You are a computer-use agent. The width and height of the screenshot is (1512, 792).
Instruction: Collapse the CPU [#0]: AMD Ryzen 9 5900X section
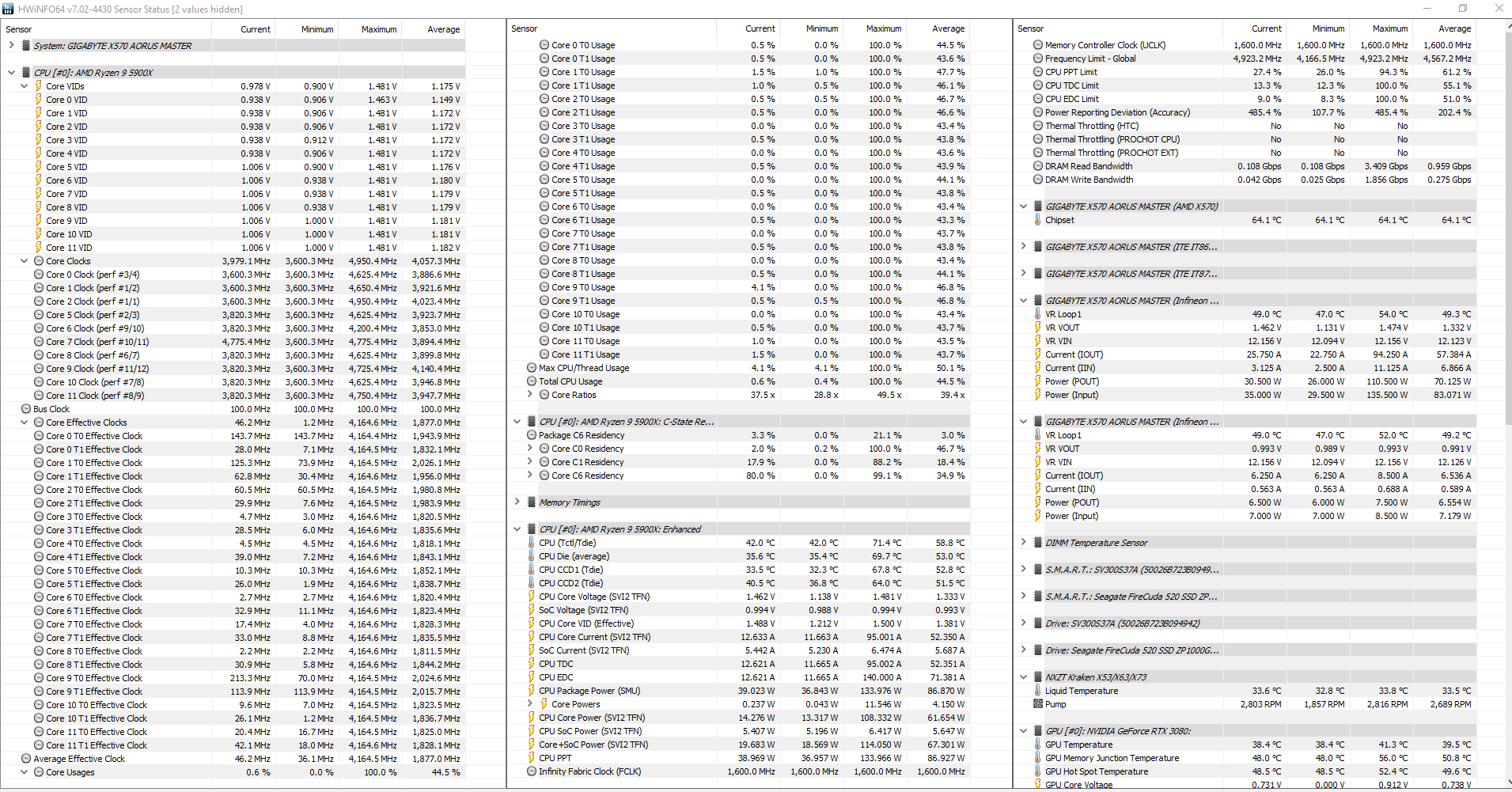(11, 73)
